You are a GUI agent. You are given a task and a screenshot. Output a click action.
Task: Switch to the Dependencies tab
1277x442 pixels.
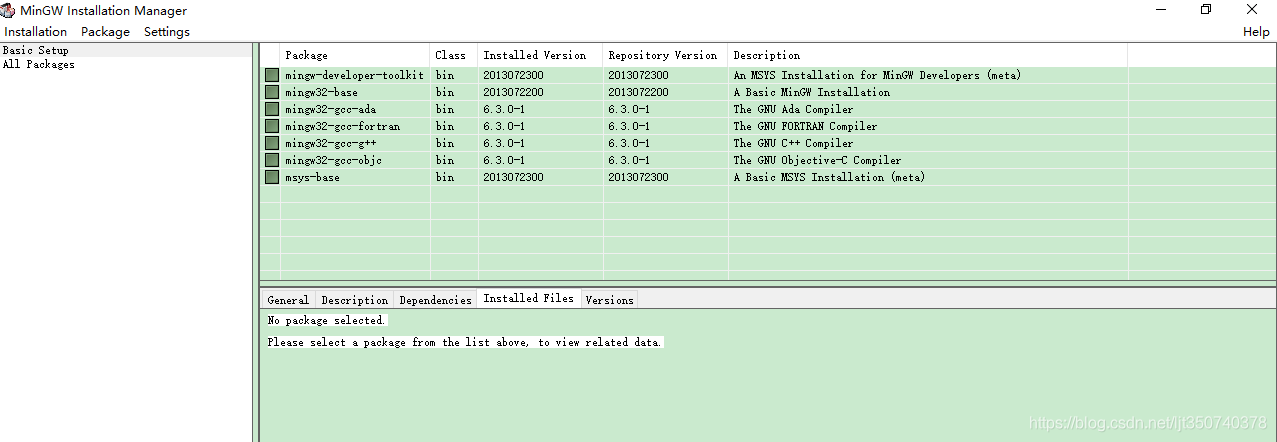click(435, 300)
